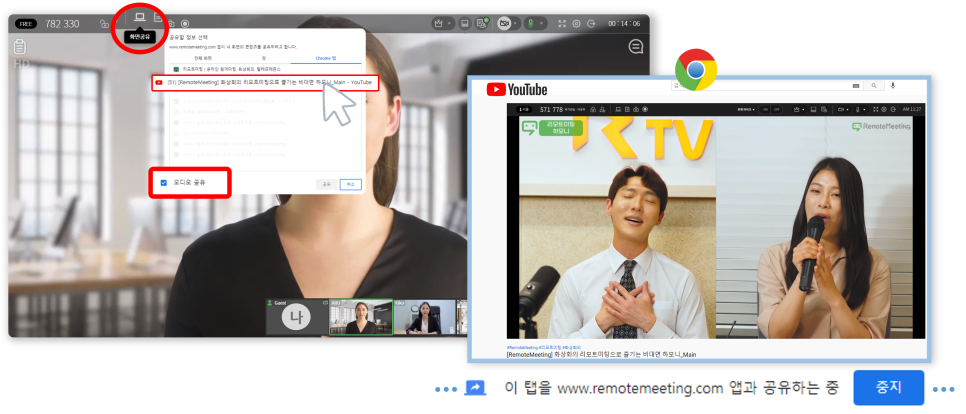Open the document share icon in meeting toolbar
The height and width of the screenshot is (414, 966).
158,17
